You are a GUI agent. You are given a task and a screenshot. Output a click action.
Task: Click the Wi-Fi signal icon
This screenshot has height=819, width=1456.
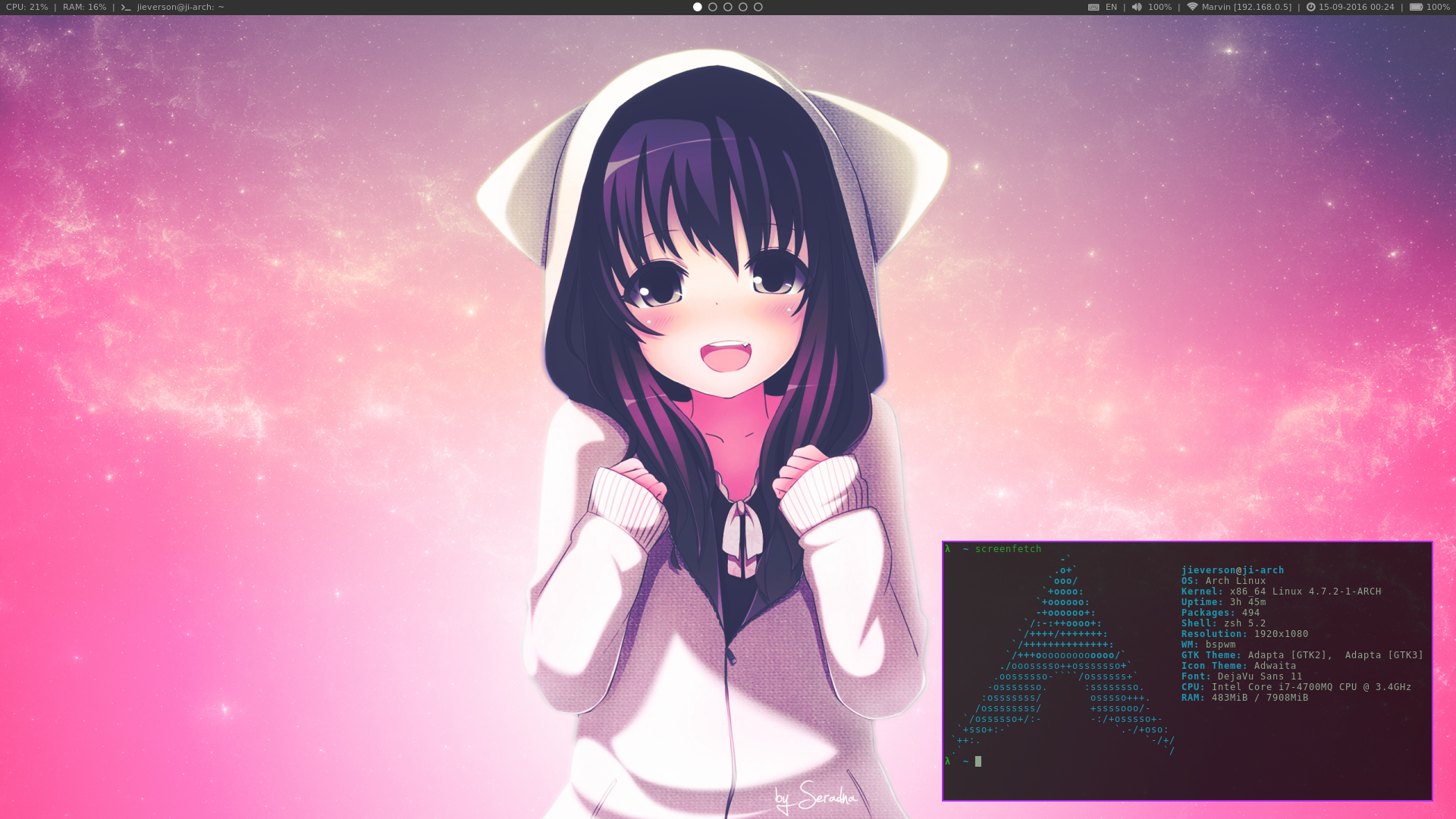1192,7
